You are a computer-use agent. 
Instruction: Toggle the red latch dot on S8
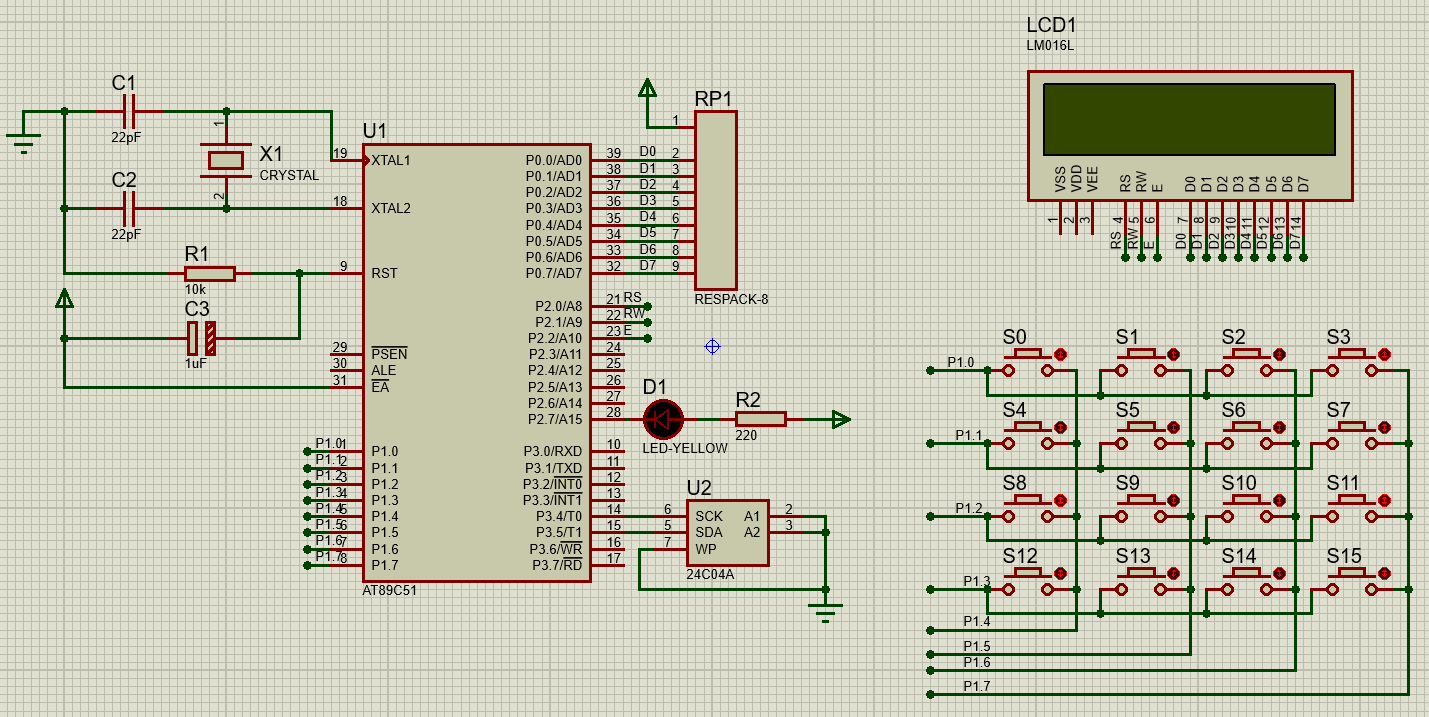click(x=1060, y=500)
